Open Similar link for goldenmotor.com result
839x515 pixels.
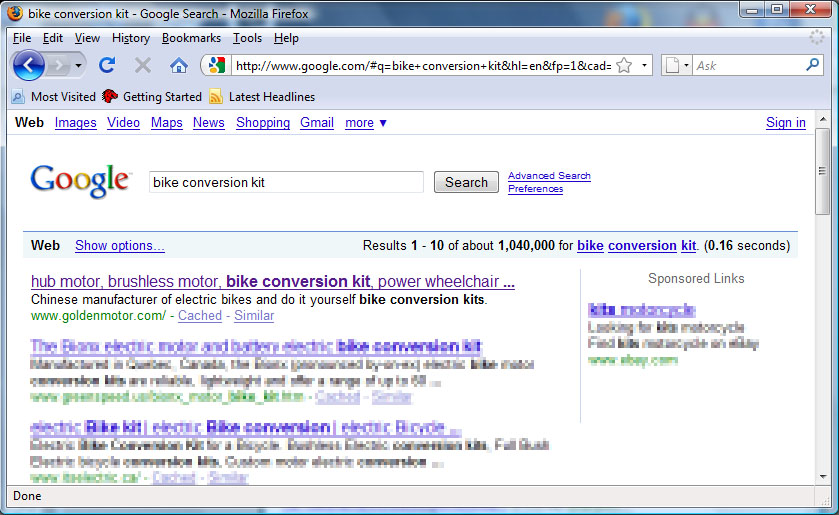coord(254,316)
